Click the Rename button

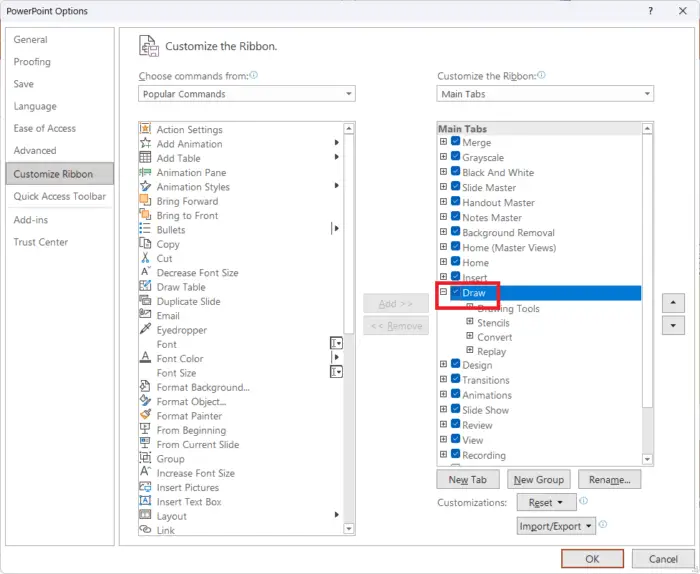point(609,479)
